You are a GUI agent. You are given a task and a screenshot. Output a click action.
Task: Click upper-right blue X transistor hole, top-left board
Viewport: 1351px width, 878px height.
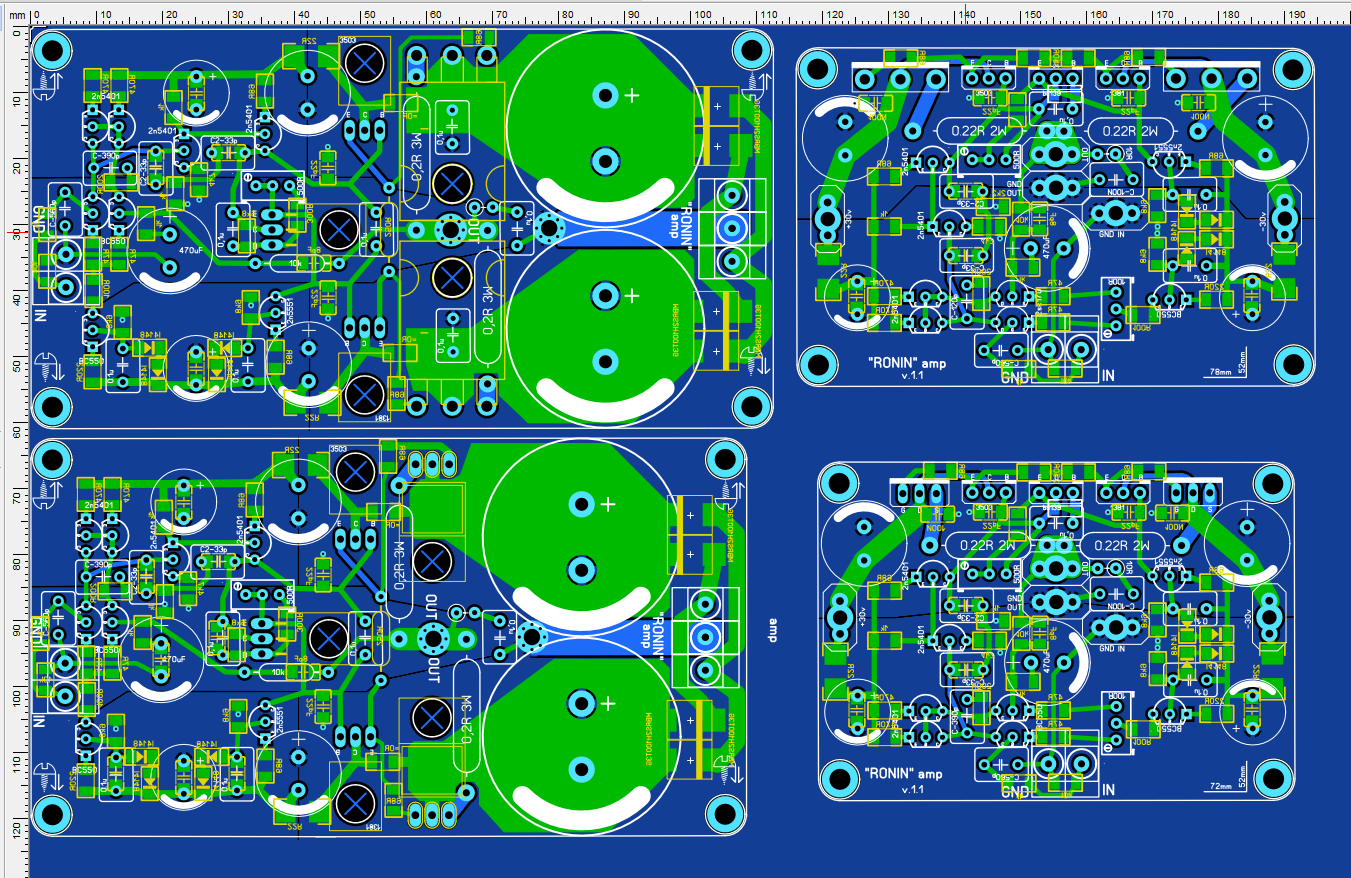(x=363, y=64)
